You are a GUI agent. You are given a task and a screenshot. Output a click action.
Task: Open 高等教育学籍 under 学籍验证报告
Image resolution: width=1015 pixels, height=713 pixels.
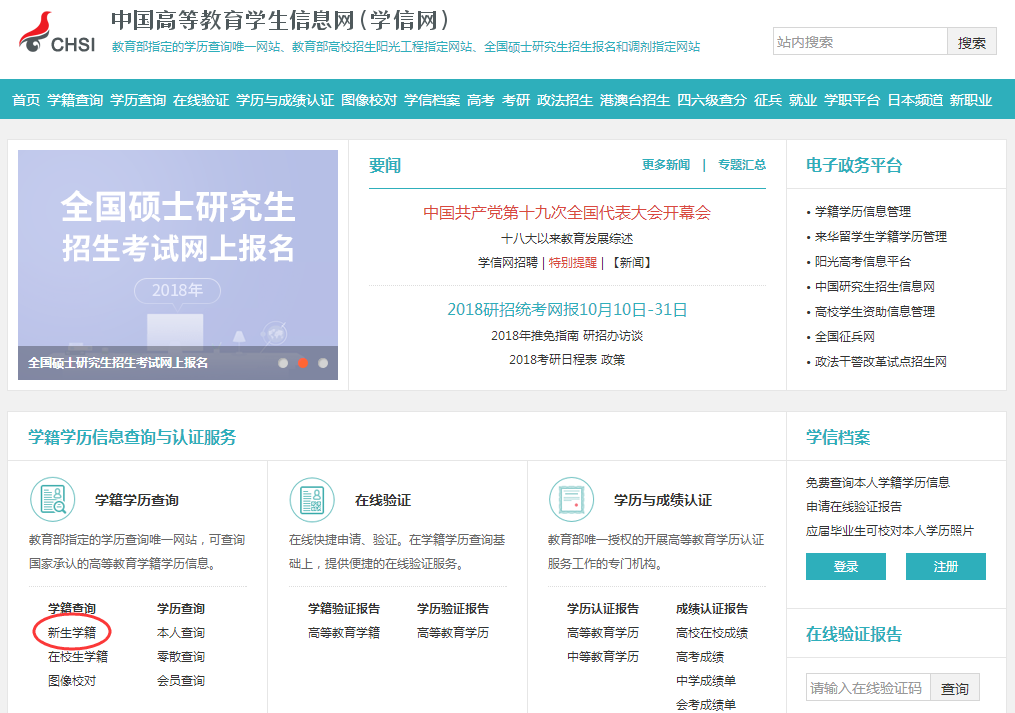click(344, 633)
